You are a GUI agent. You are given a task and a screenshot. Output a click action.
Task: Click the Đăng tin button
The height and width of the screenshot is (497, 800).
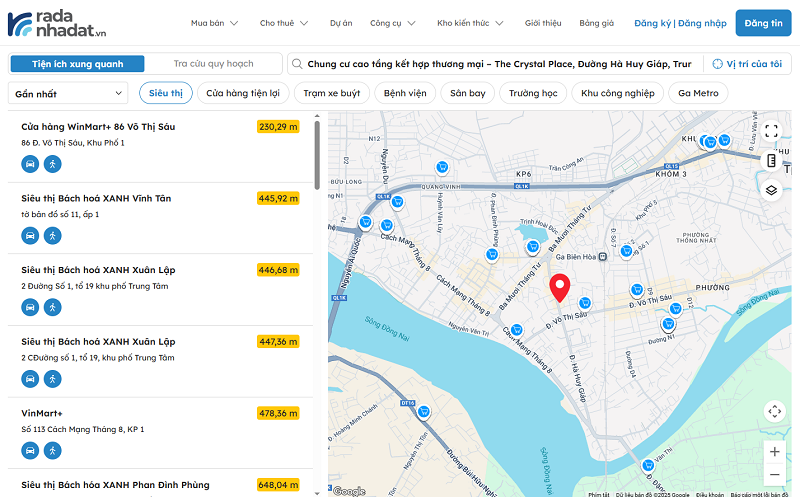click(x=763, y=22)
